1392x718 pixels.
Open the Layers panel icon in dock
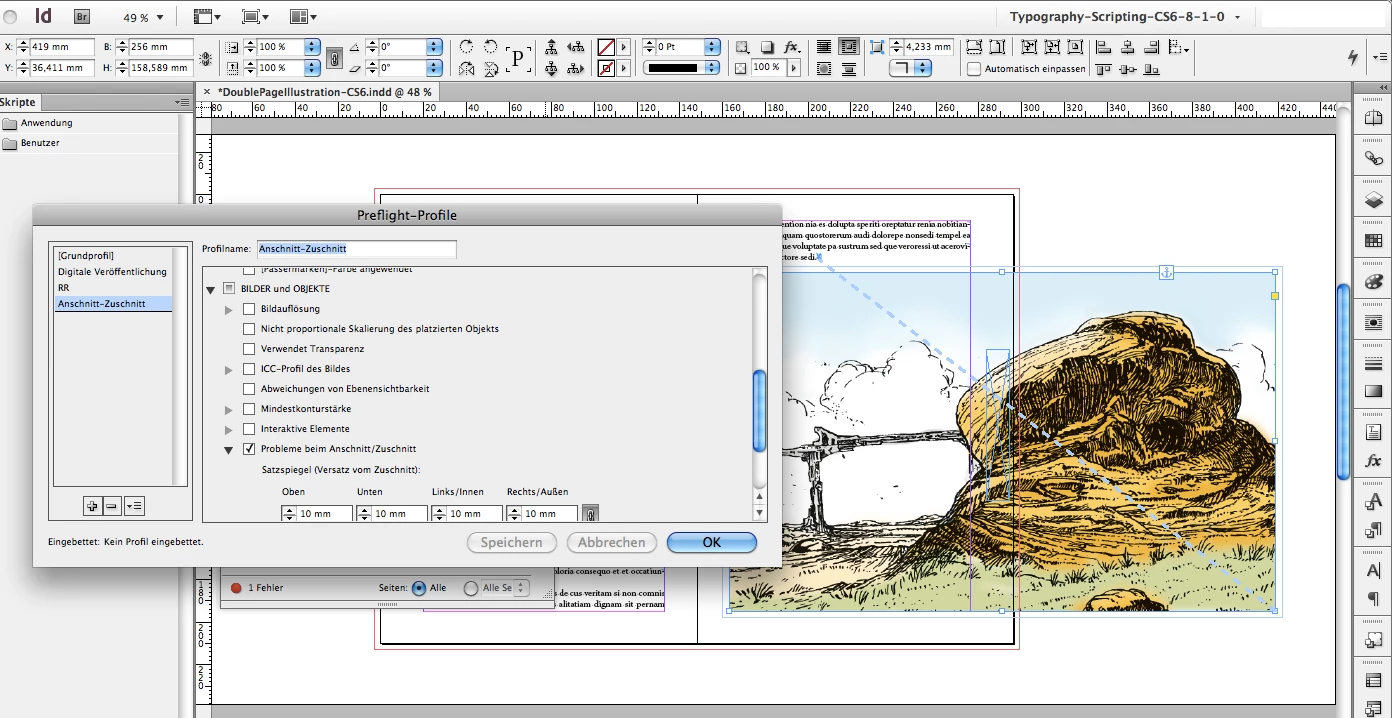1373,199
